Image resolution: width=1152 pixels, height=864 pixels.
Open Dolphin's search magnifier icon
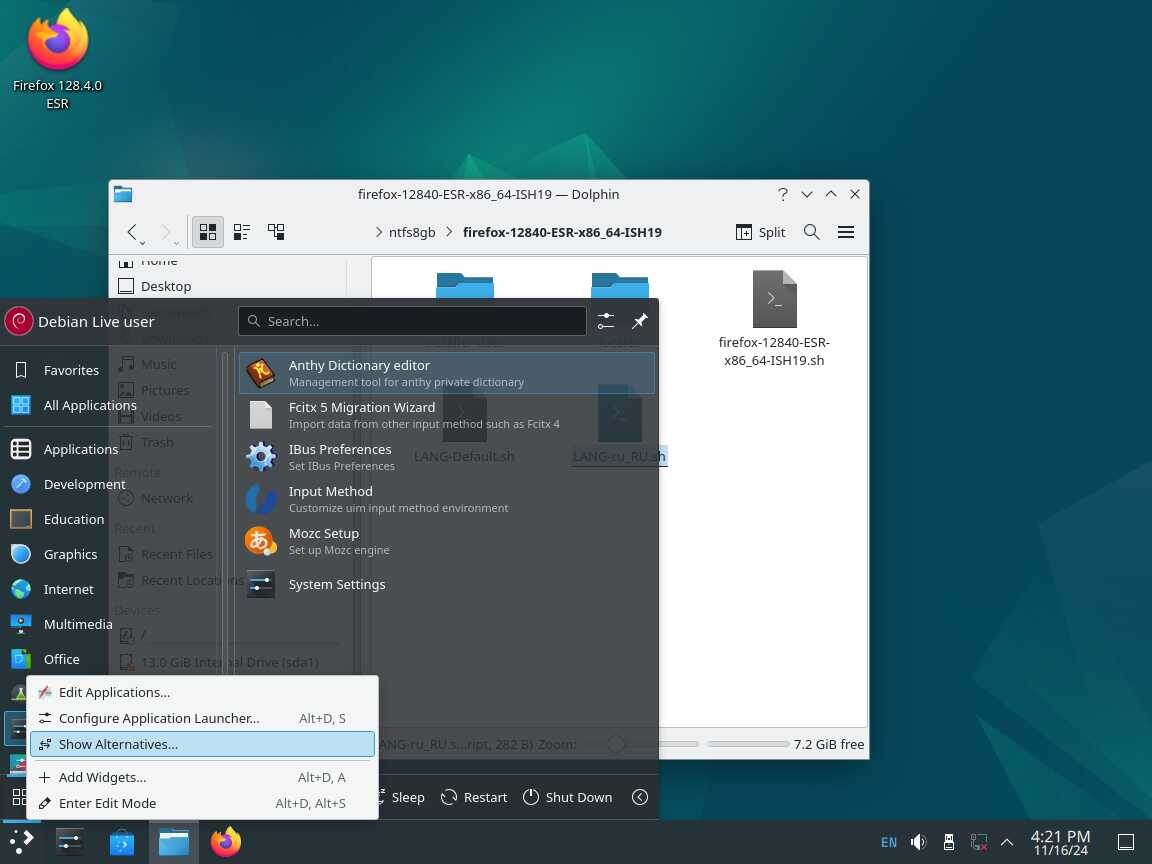tap(811, 232)
